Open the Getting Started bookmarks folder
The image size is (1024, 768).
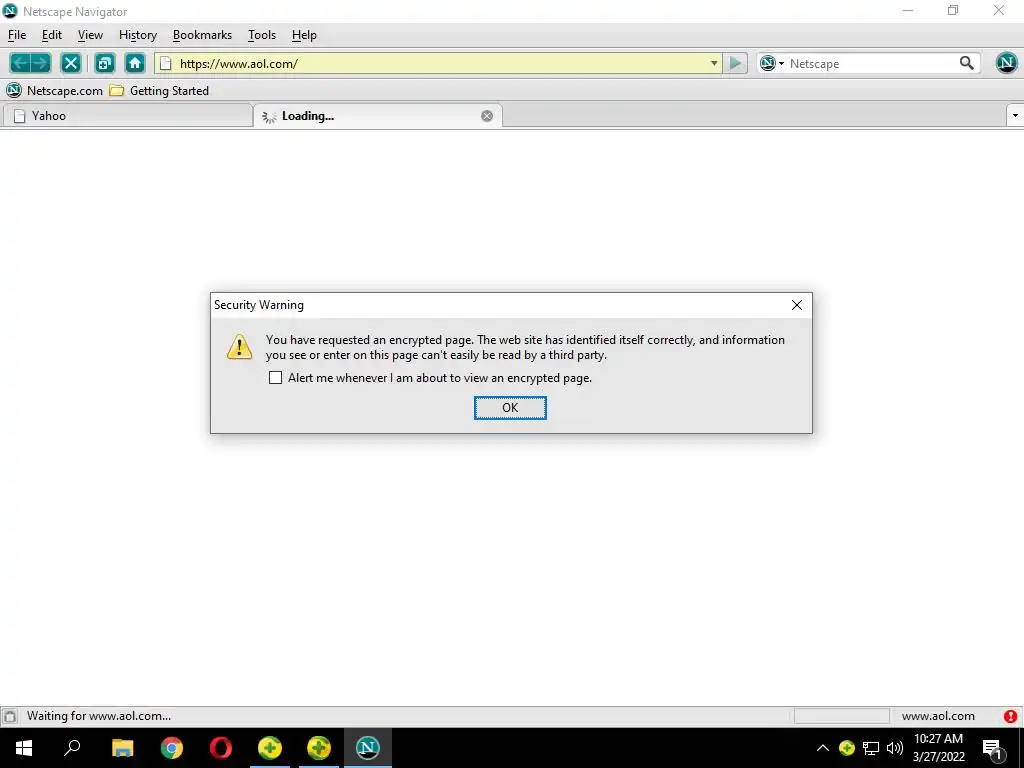coord(159,91)
